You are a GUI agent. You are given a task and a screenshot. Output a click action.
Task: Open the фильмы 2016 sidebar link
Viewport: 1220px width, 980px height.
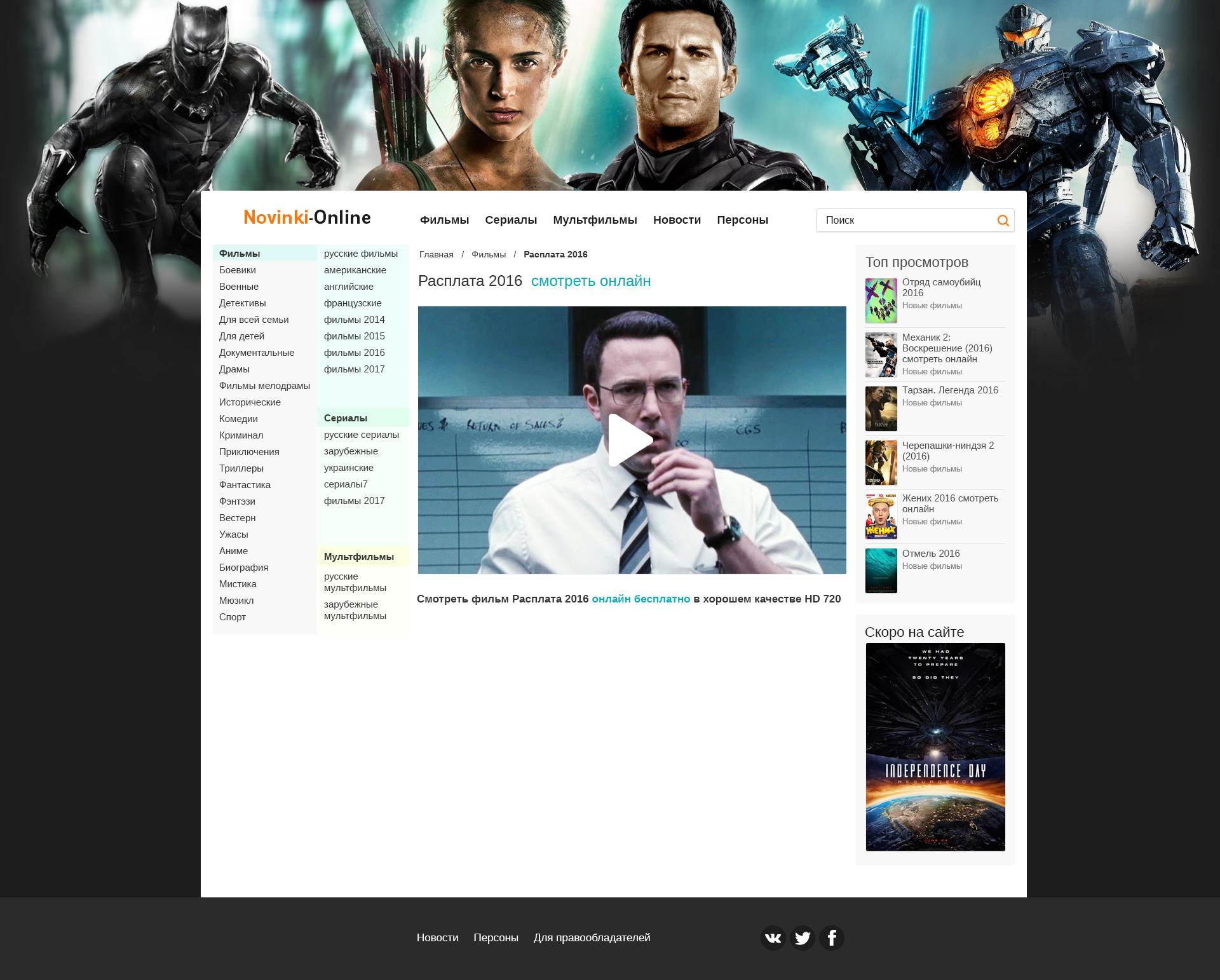pos(354,353)
